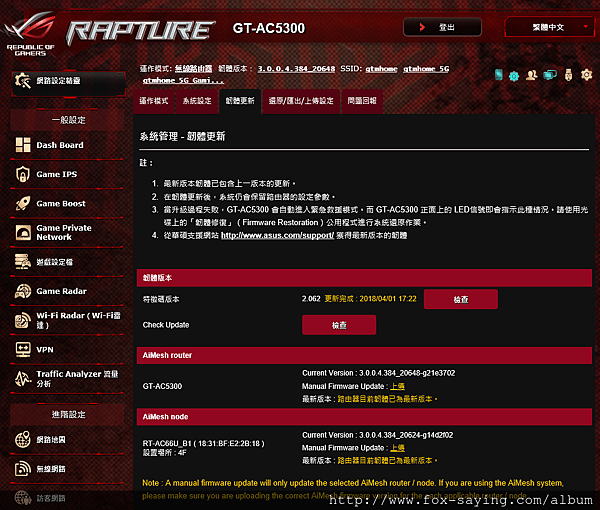Click the 2.062 signature version value

[x=311, y=299]
